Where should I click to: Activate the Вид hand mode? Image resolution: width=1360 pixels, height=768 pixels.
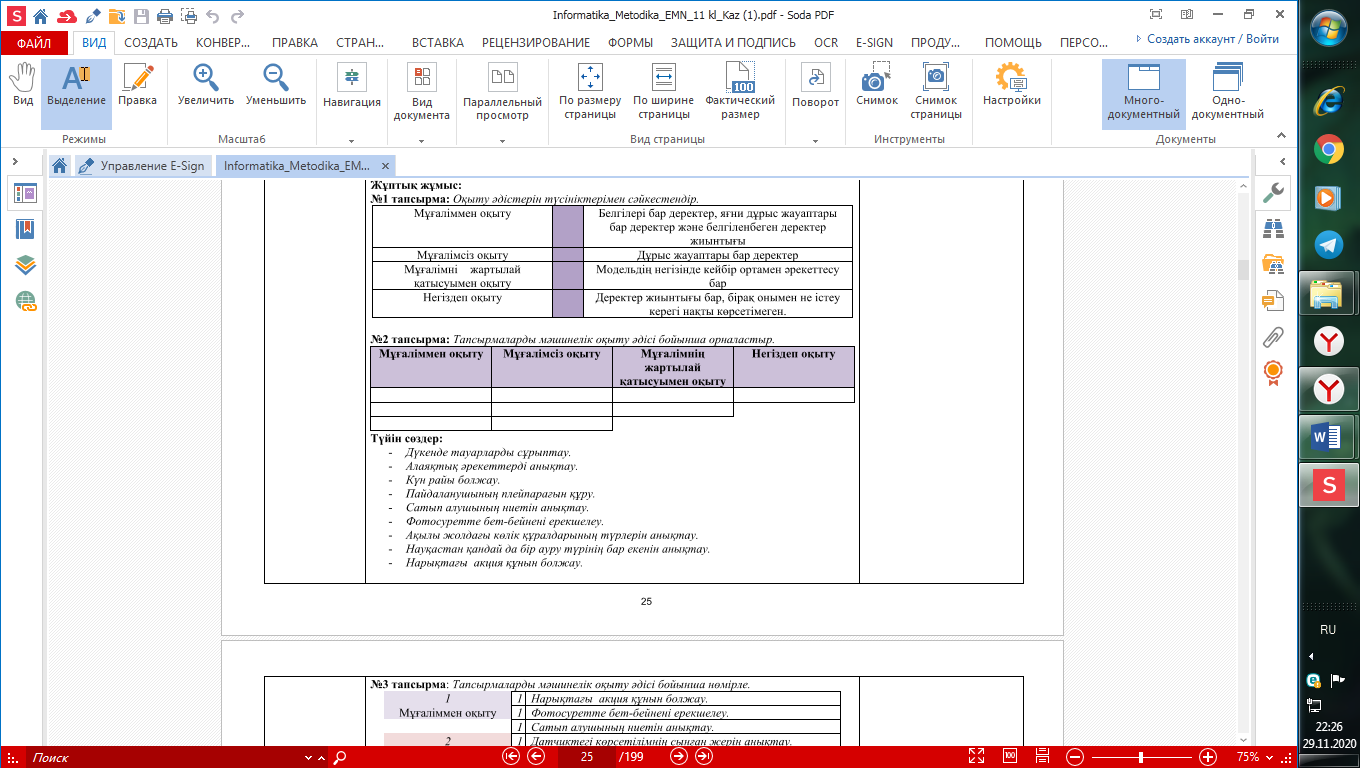[22, 86]
